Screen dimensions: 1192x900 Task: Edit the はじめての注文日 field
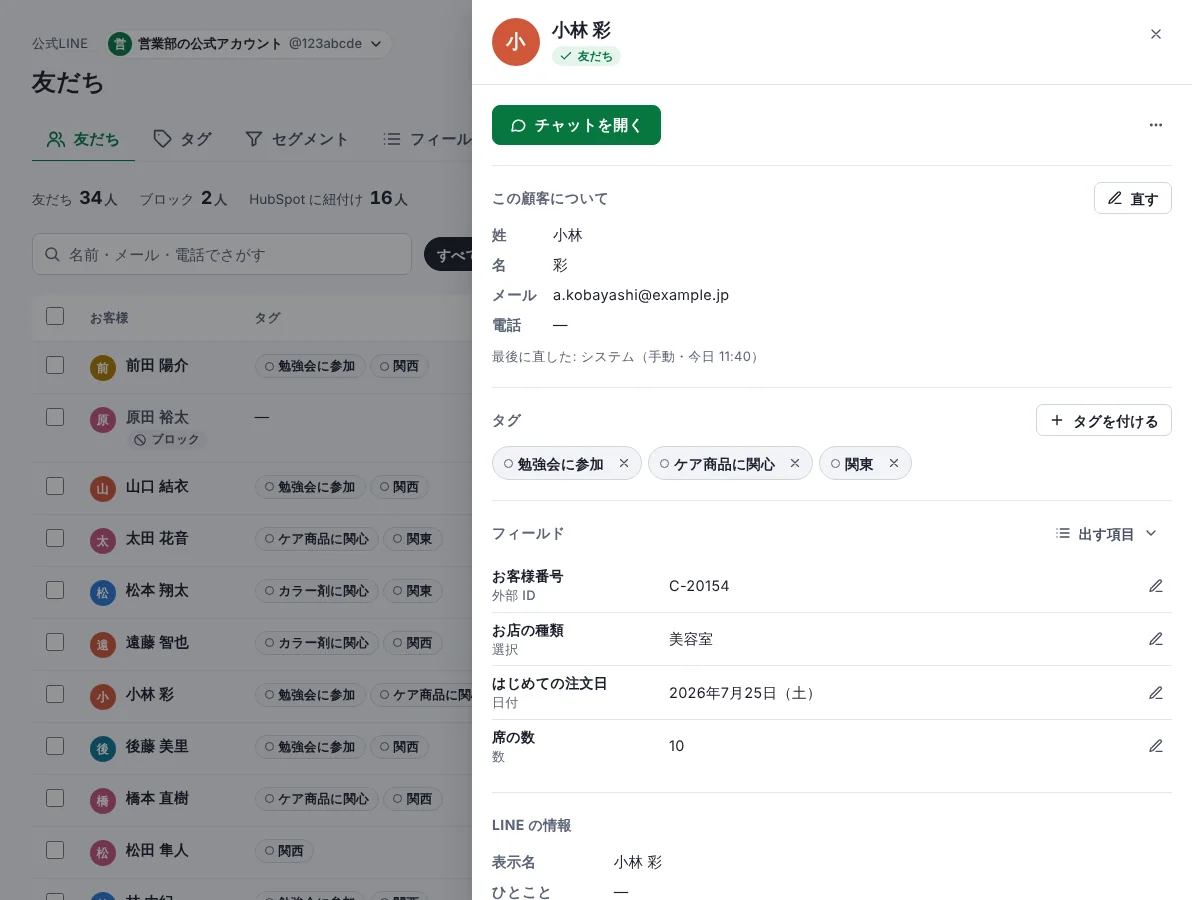[1156, 692]
